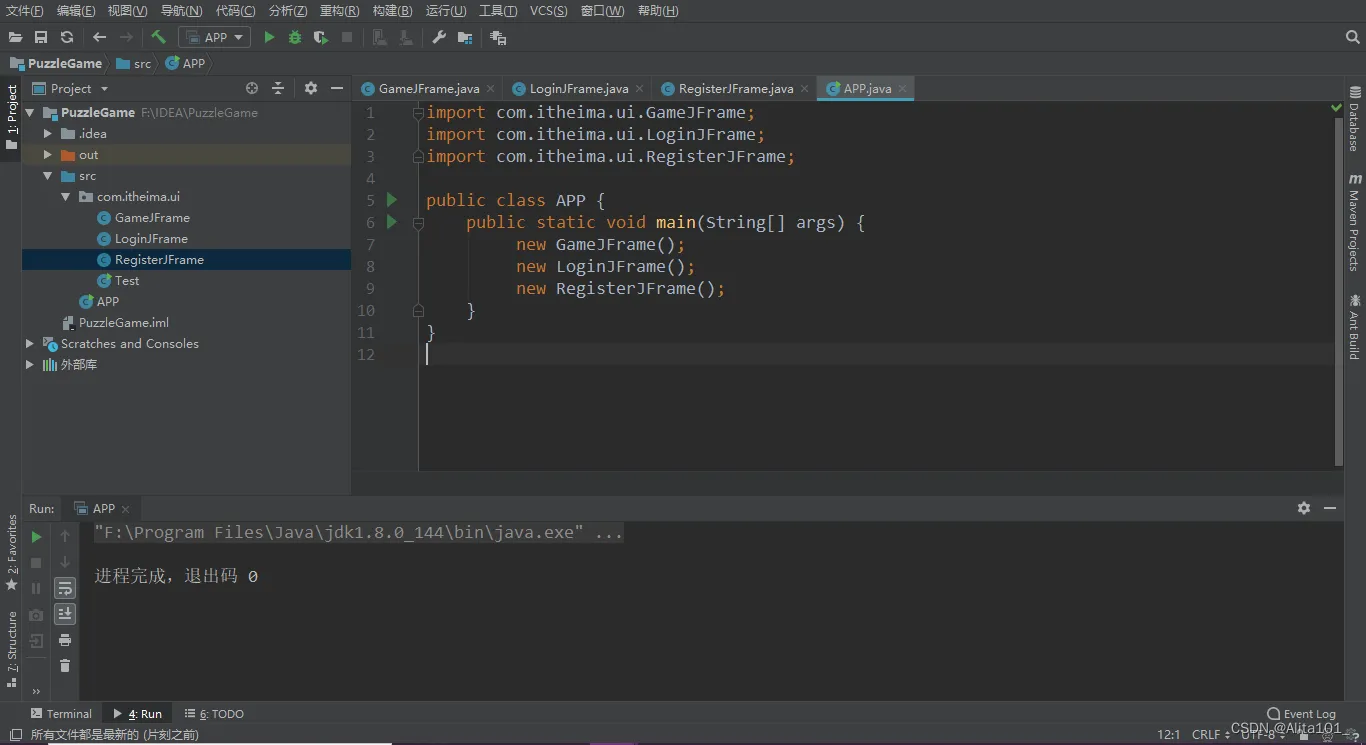Open the 文件(F) menu
Image resolution: width=1366 pixels, height=745 pixels.
pos(25,11)
